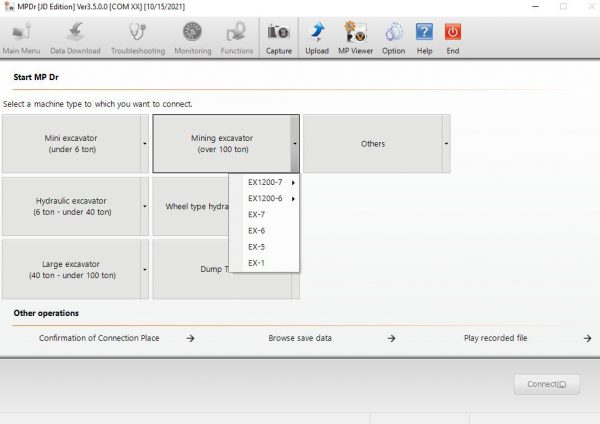Image resolution: width=600 pixels, height=424 pixels.
Task: Select the Monitoring gauge icon
Action: tap(192, 38)
